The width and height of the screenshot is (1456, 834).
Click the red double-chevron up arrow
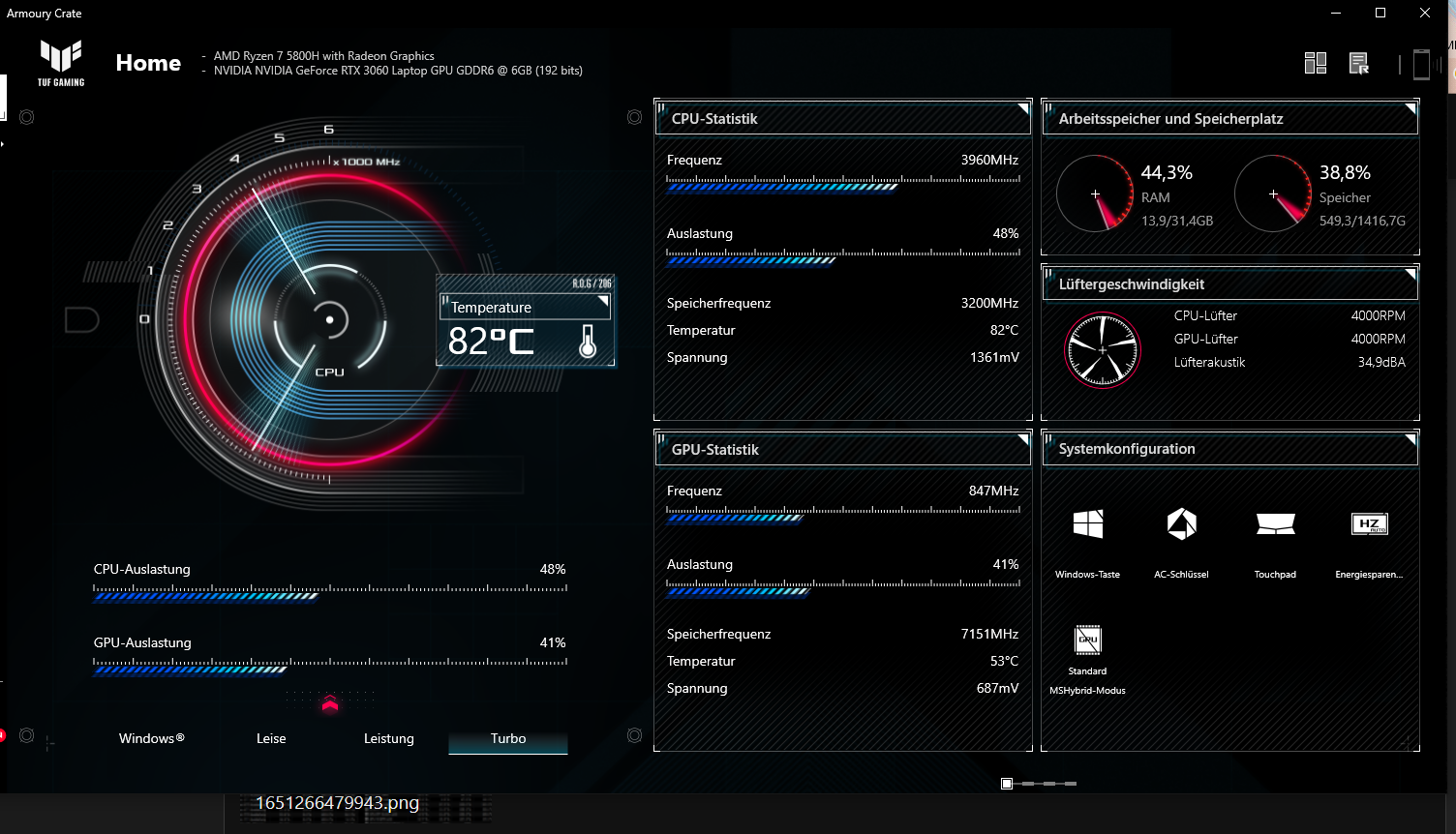click(x=330, y=703)
